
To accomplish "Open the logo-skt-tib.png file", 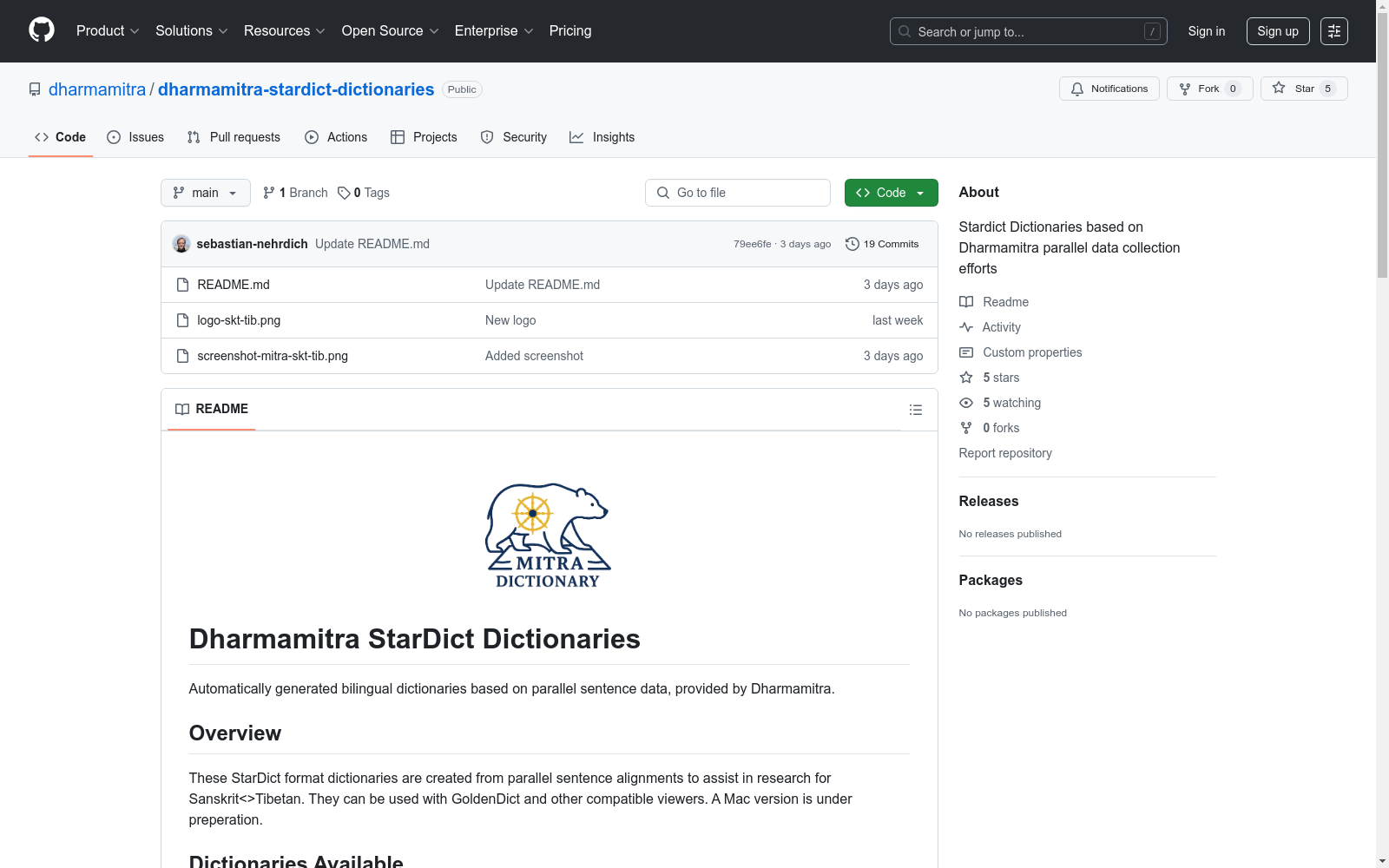I will coord(239,320).
